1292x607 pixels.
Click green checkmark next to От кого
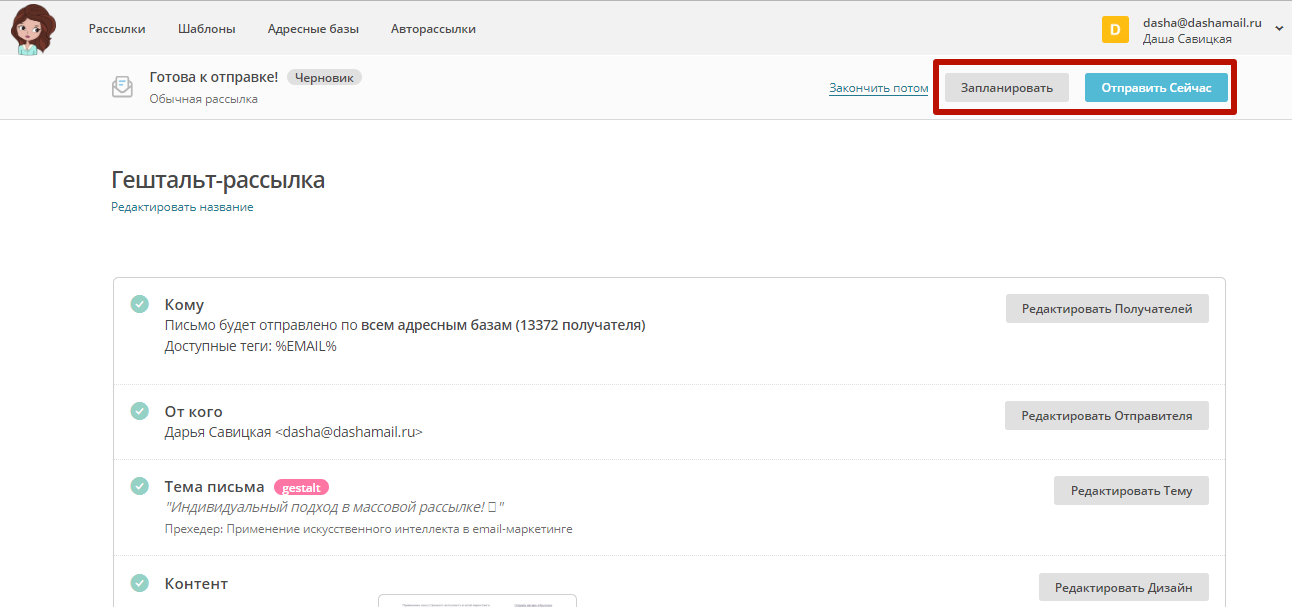pyautogui.click(x=140, y=411)
